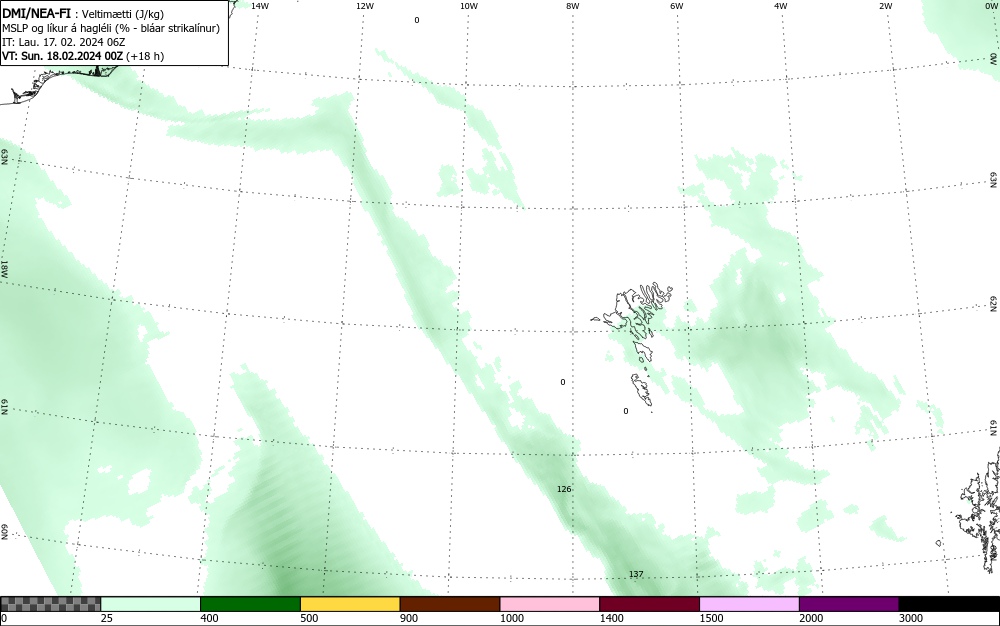The image size is (1000, 626).
Task: Select the purple 2000–3000 legend swatch
Action: (x=849, y=604)
